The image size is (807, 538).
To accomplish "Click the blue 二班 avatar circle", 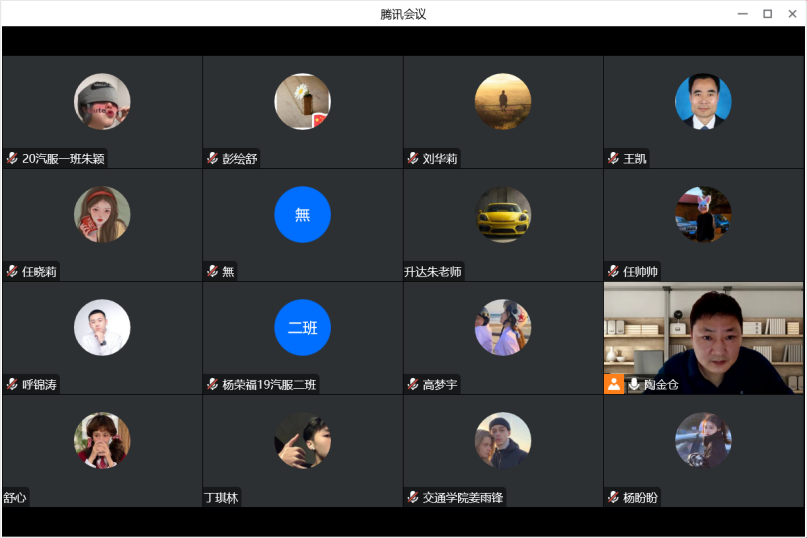I will tap(302, 327).
